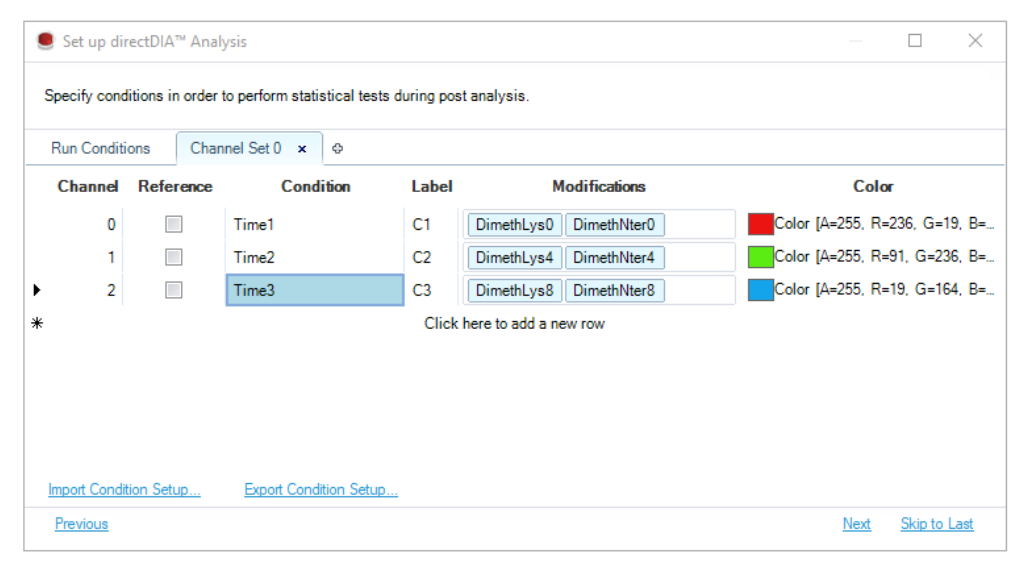The width and height of the screenshot is (1029, 571).
Task: Go to the Previous page
Action: pyautogui.click(x=81, y=524)
